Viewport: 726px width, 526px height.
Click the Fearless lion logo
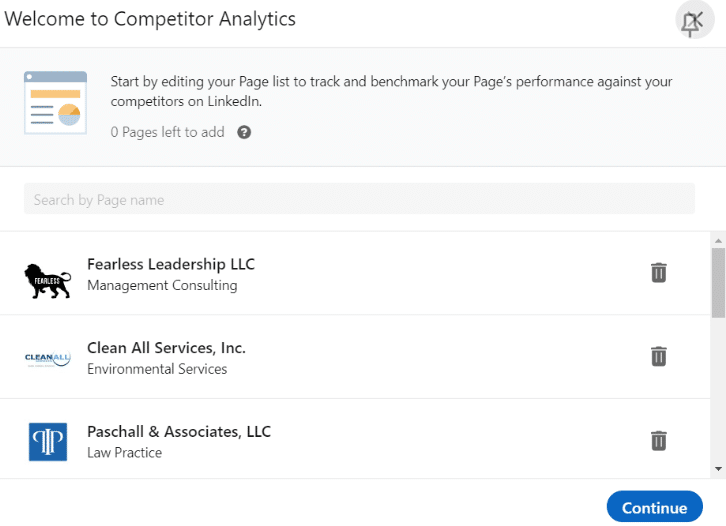tap(48, 281)
